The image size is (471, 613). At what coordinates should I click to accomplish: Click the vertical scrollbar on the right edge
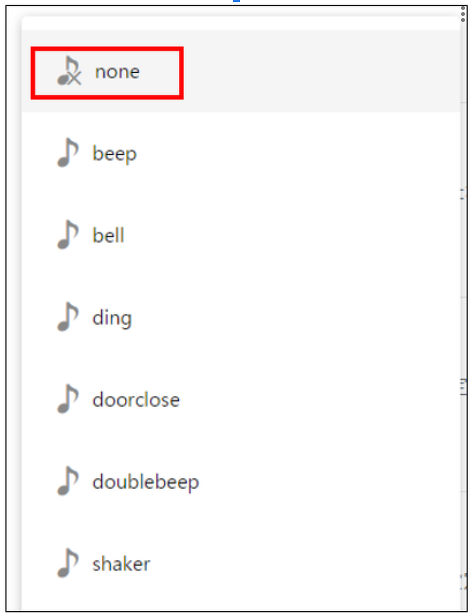[464, 313]
